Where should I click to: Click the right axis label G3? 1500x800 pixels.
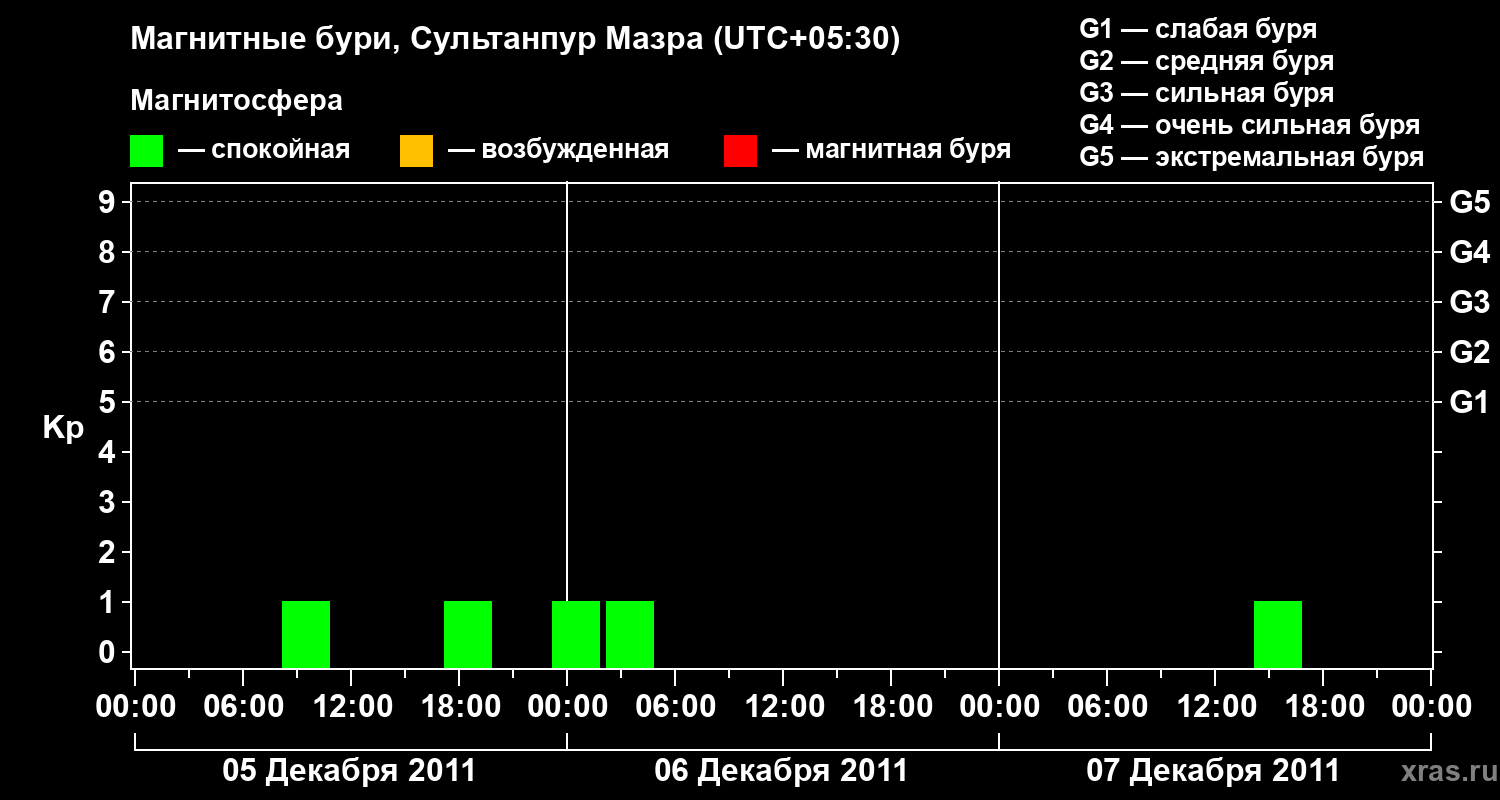1470,302
